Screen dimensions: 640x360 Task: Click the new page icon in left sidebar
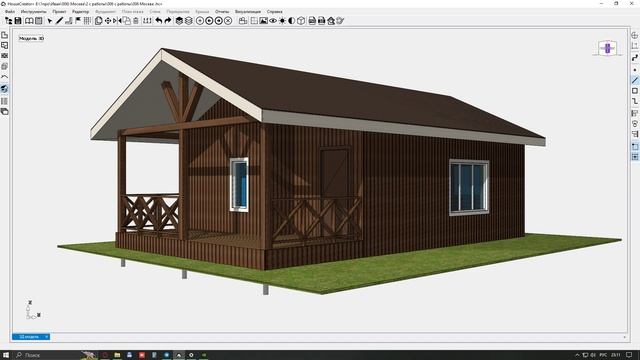click(4, 35)
